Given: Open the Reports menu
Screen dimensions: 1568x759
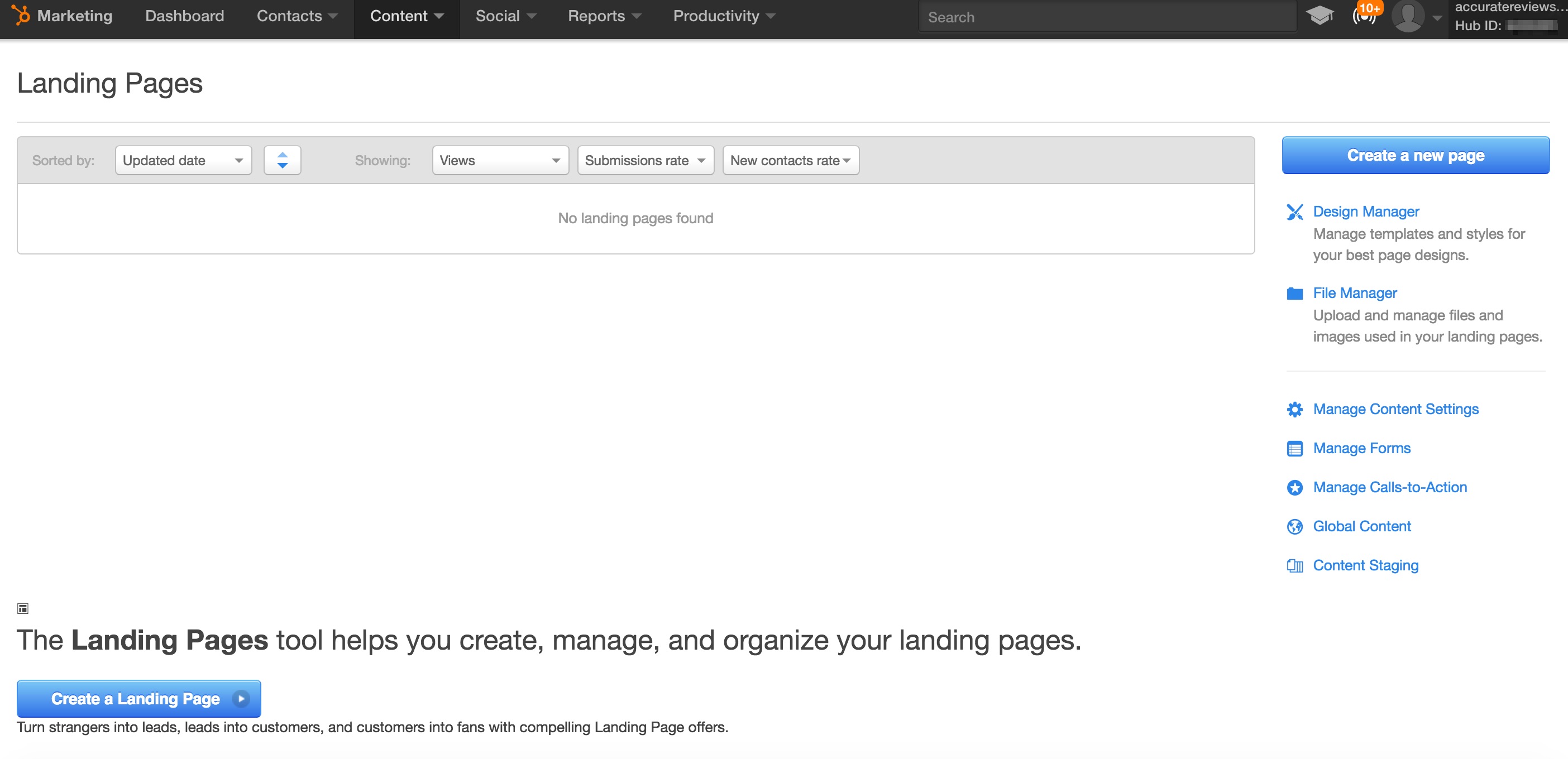Looking at the screenshot, I should tap(604, 16).
